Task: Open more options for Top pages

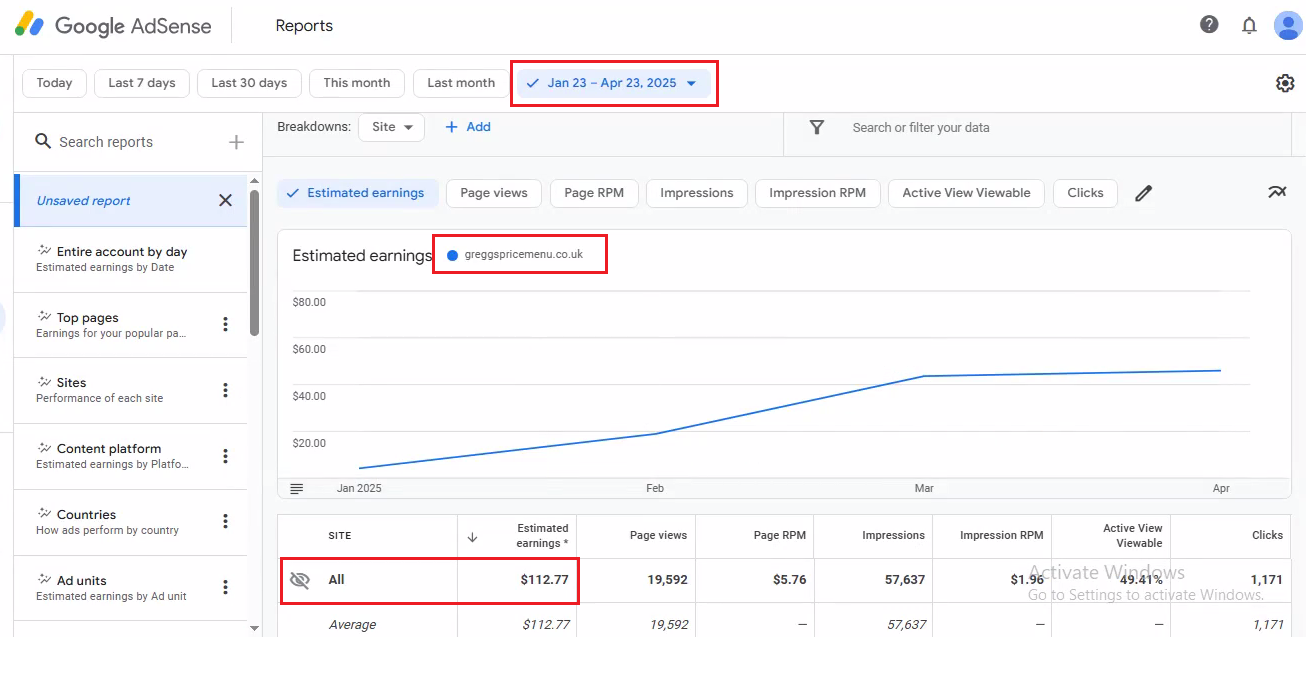Action: (x=225, y=324)
